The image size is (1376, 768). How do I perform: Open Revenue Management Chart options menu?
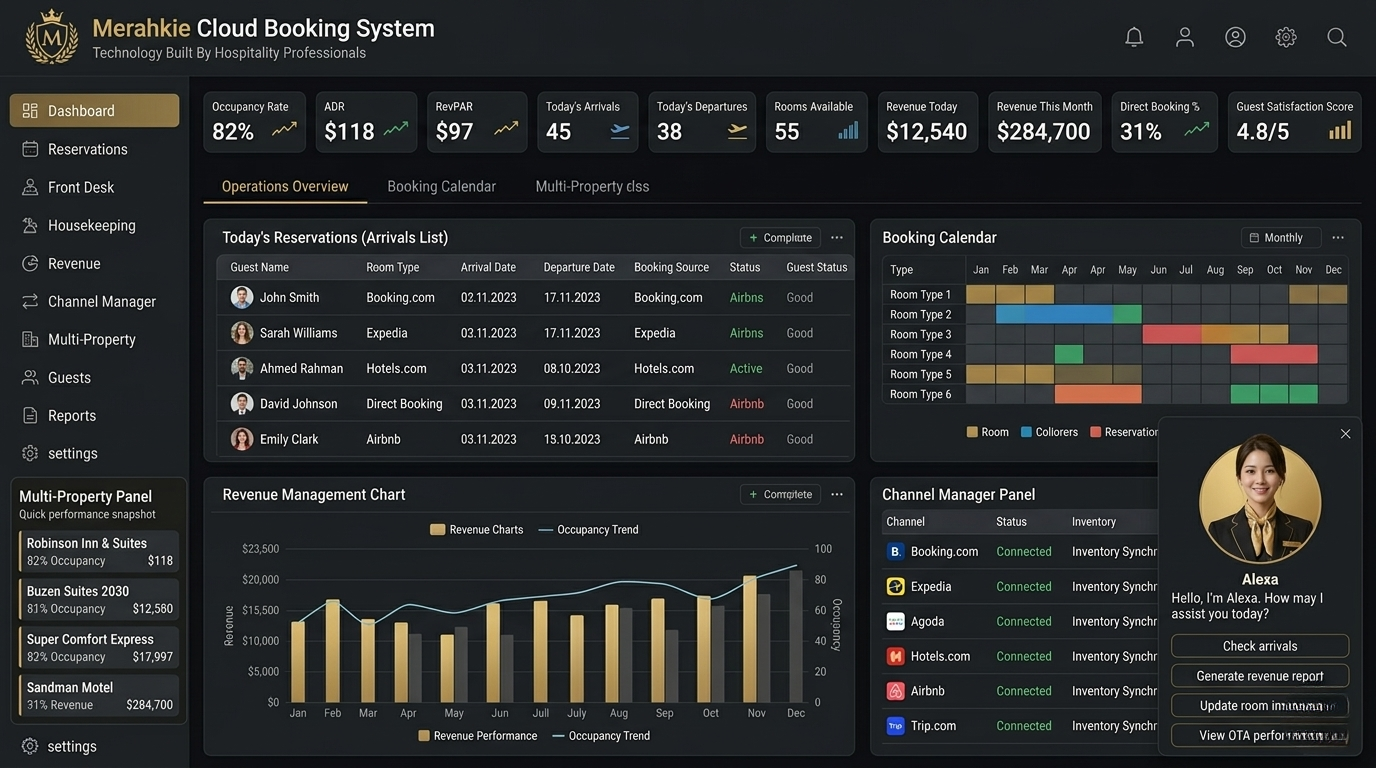point(837,494)
